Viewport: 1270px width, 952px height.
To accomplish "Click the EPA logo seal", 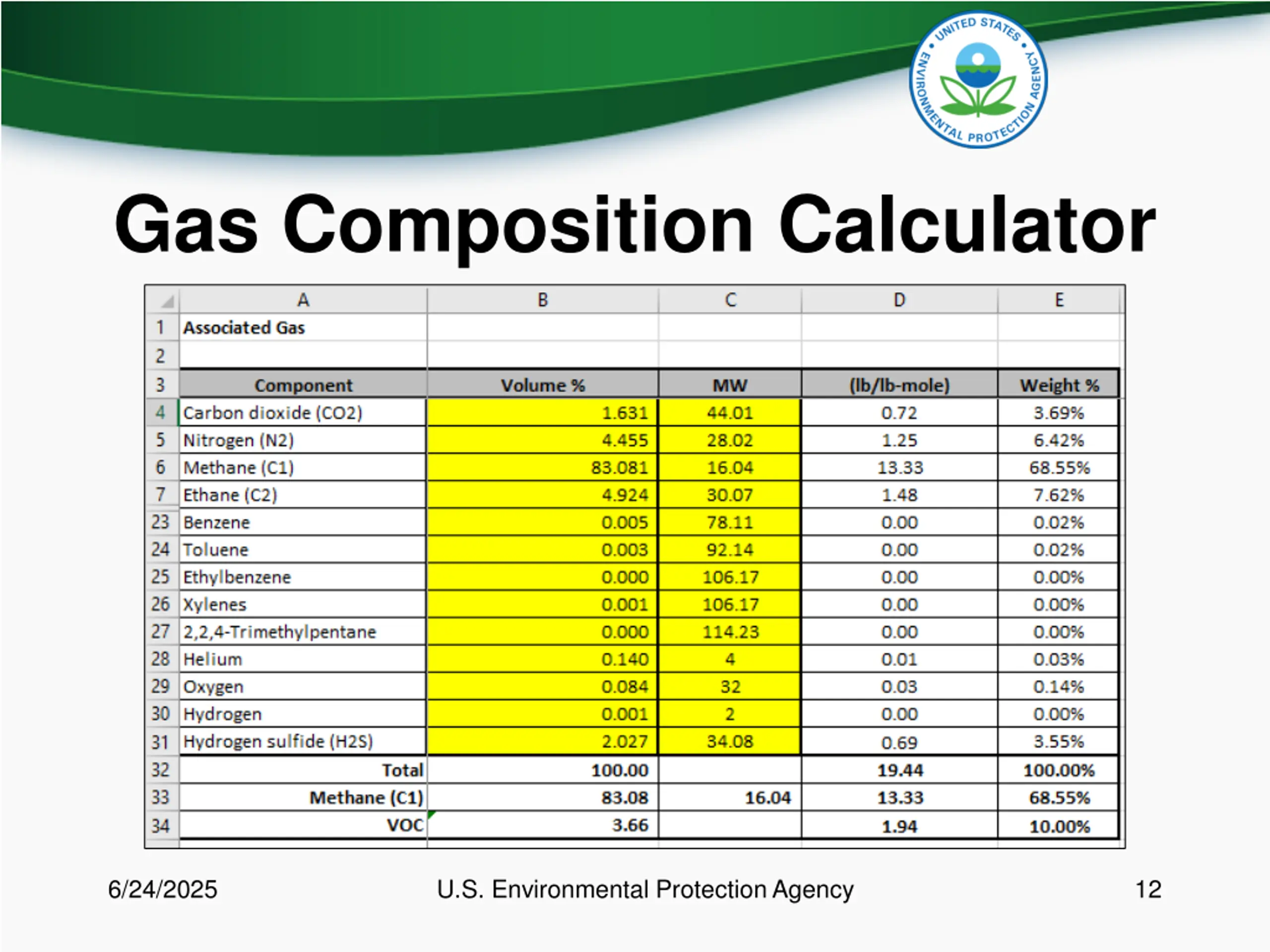I will (x=978, y=79).
